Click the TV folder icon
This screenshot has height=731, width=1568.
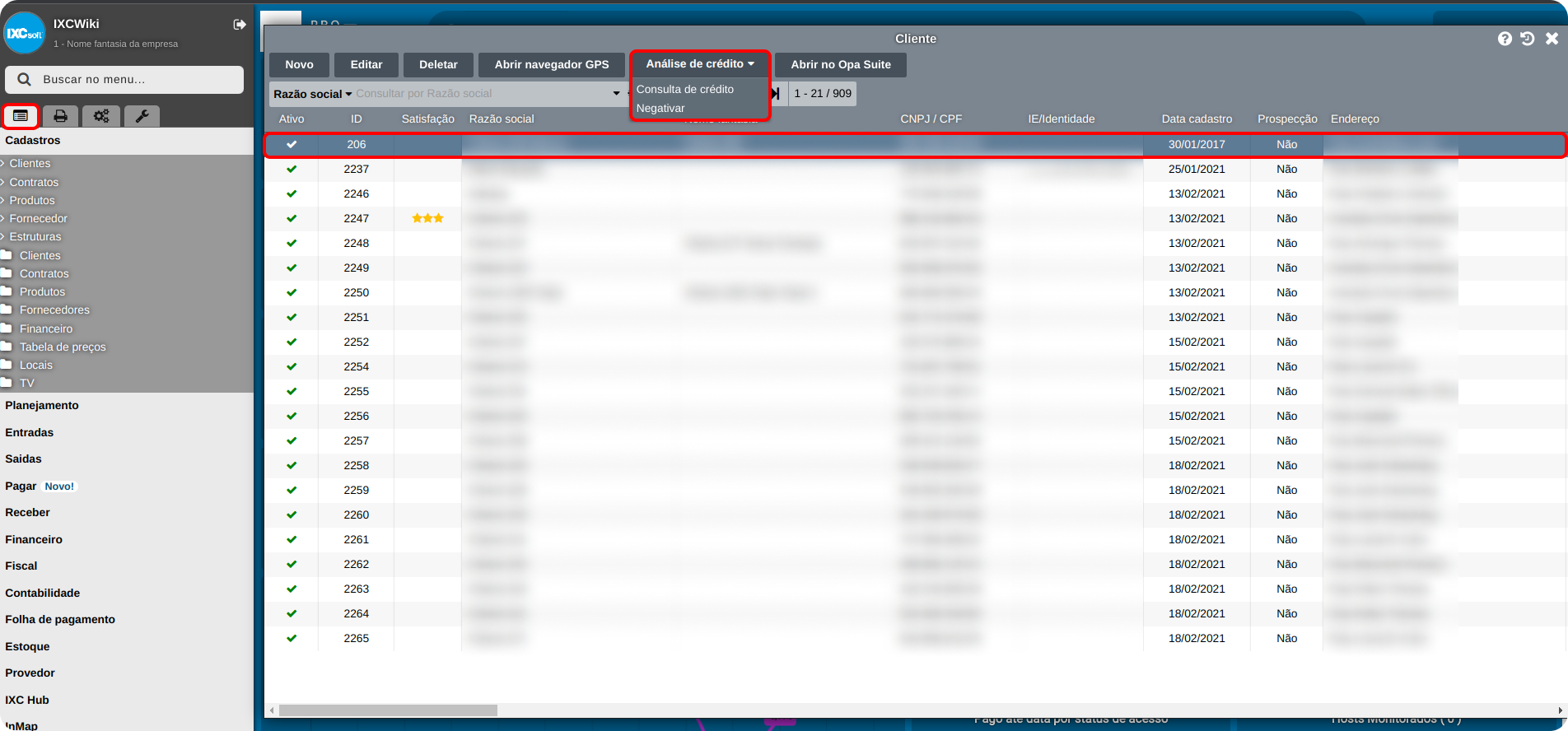pos(7,383)
